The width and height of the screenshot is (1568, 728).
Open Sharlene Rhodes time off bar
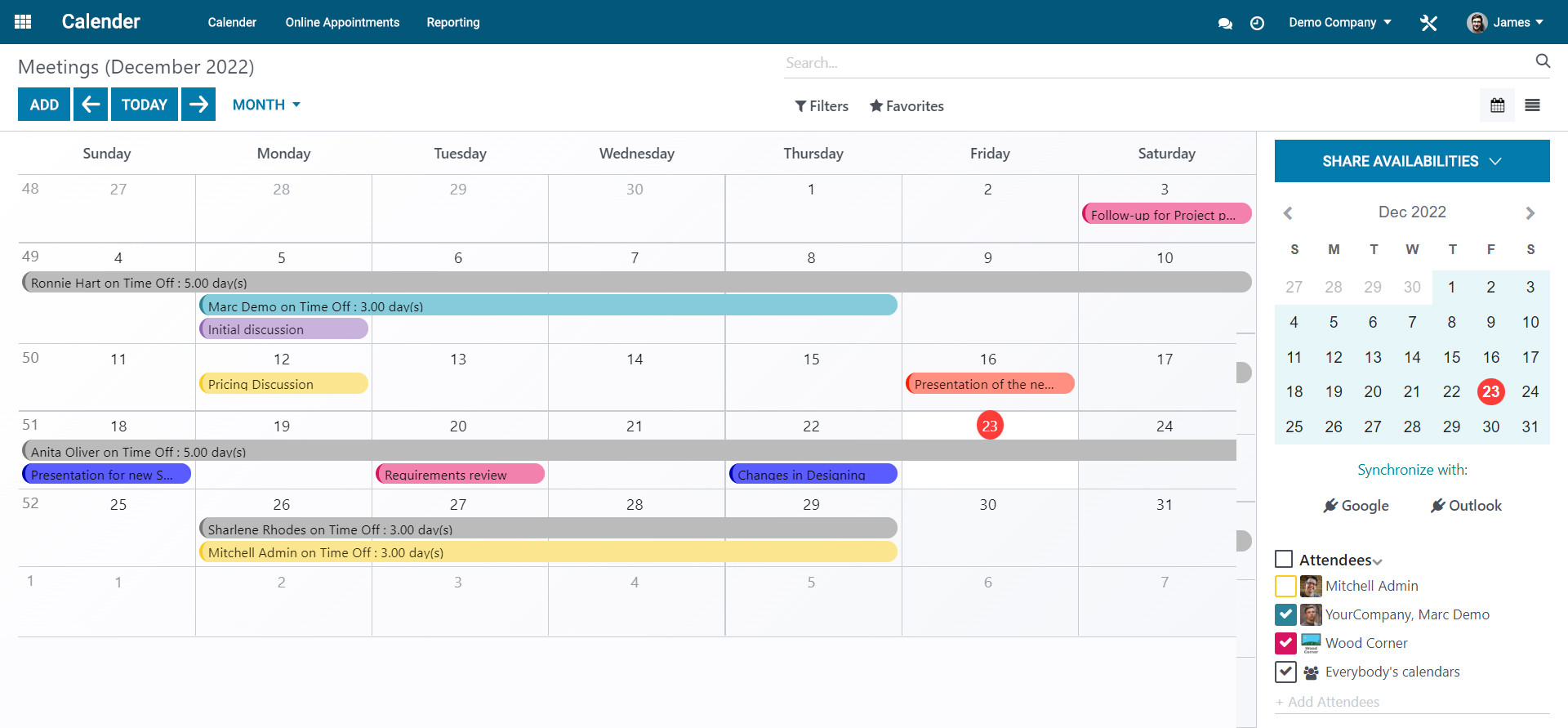[x=548, y=528]
